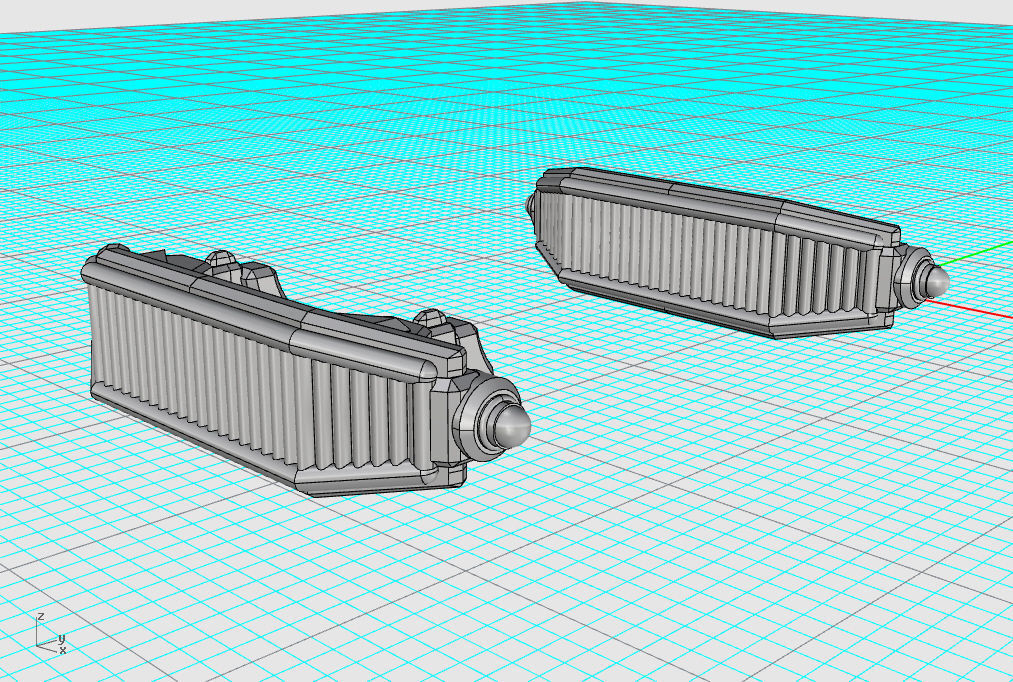The height and width of the screenshot is (682, 1013).
Task: Click the world axes icon
Action: [x=50, y=634]
